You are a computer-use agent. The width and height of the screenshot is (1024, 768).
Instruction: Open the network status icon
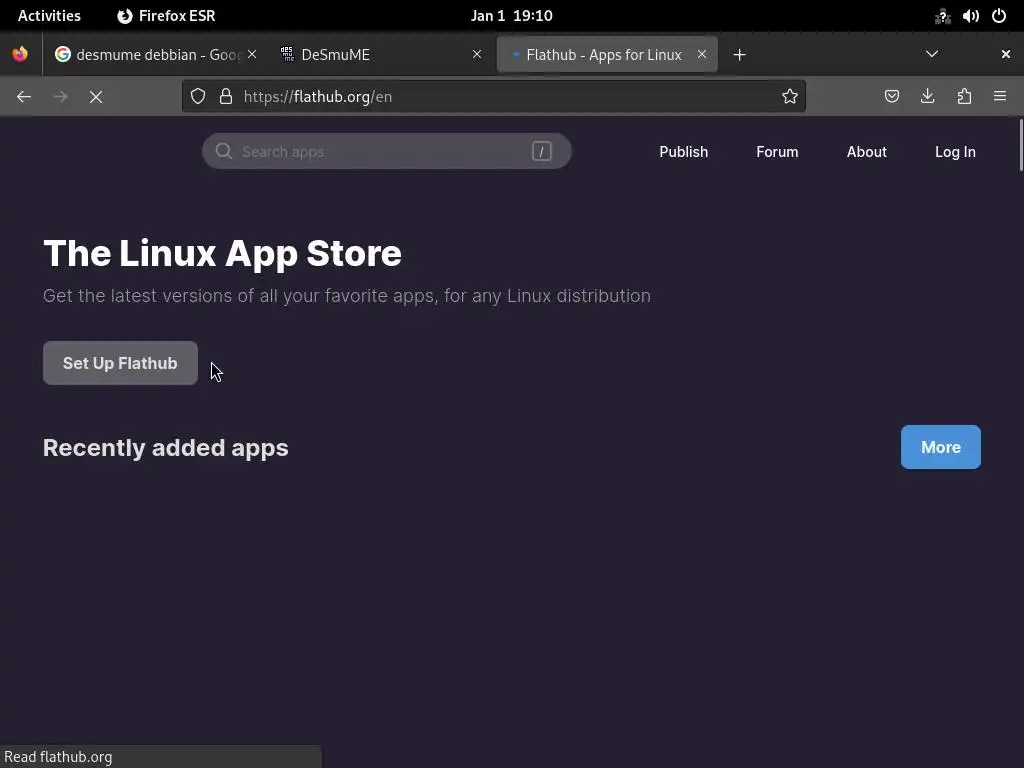(942, 16)
